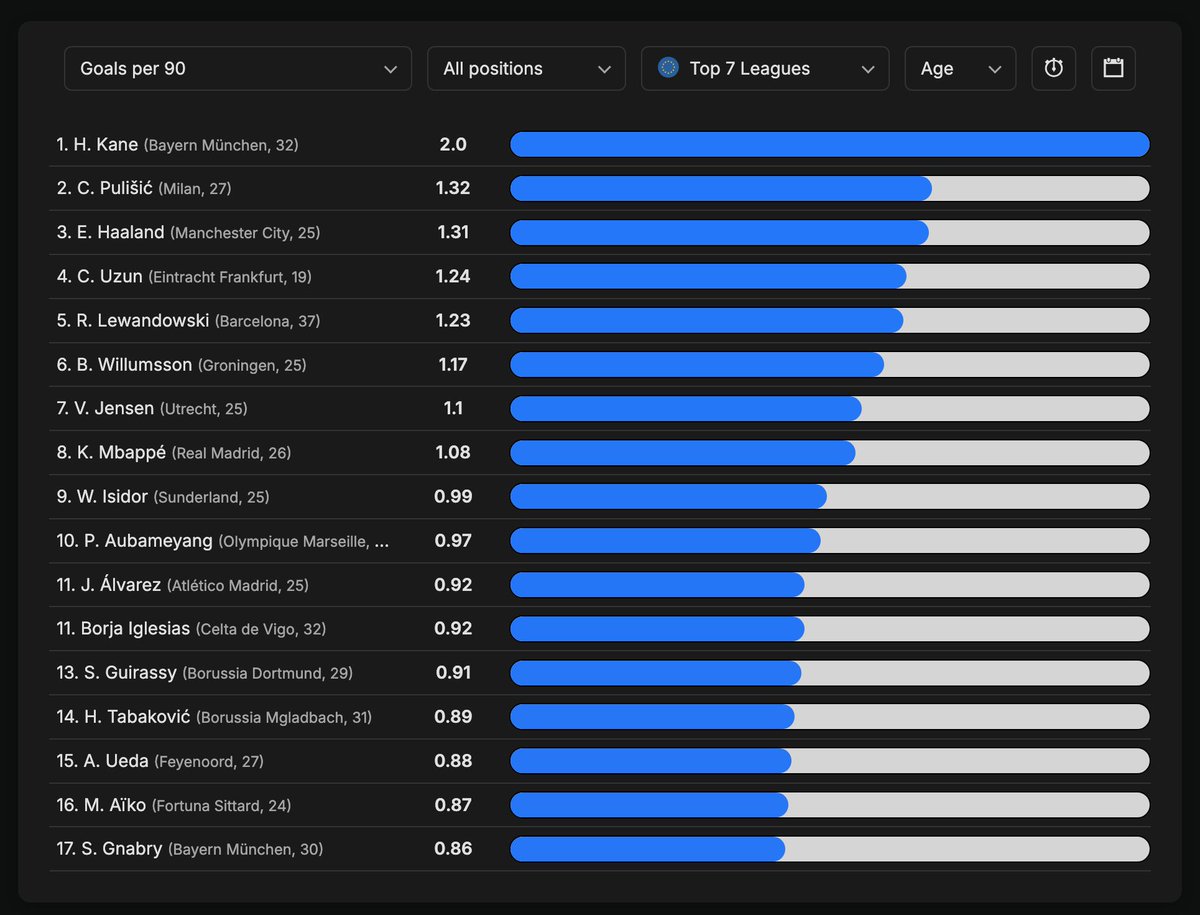Click Borja Iglesias player name
Viewport: 1200px width, 915px height.
134,629
